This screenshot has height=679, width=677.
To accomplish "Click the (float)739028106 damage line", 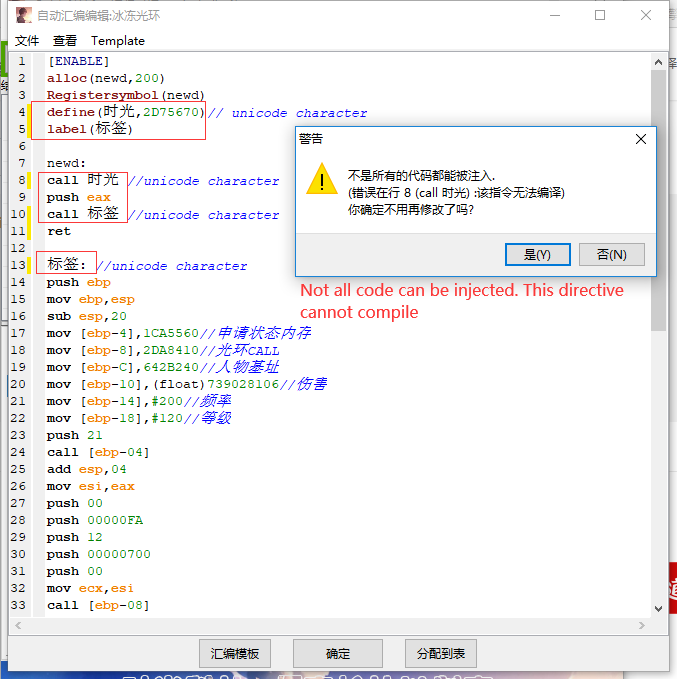I will [187, 384].
